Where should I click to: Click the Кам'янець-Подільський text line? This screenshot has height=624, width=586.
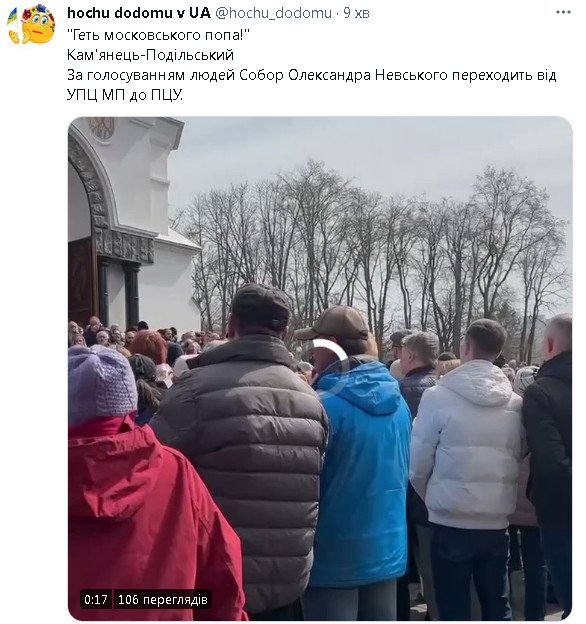150,55
